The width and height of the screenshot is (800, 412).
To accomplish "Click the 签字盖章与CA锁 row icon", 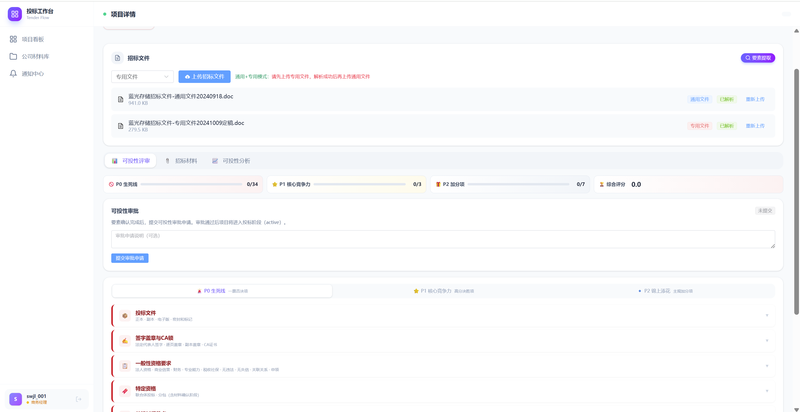I will [124, 341].
